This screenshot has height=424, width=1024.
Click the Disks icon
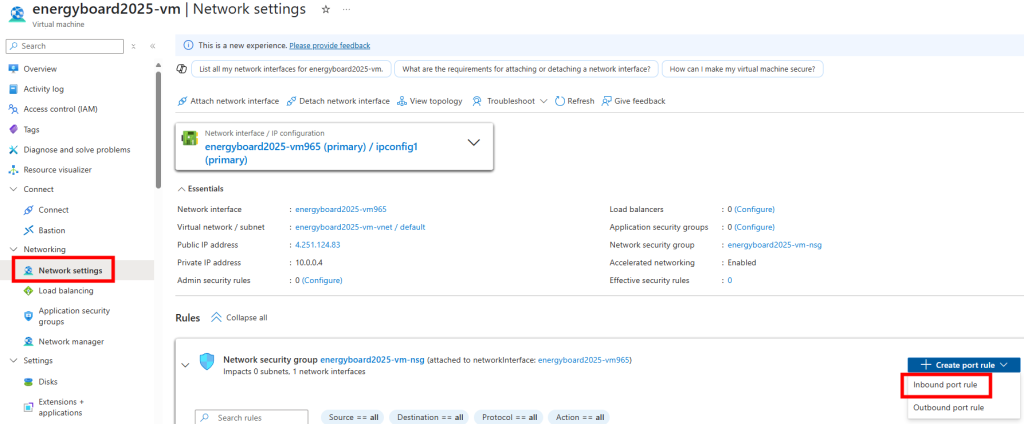(28, 382)
